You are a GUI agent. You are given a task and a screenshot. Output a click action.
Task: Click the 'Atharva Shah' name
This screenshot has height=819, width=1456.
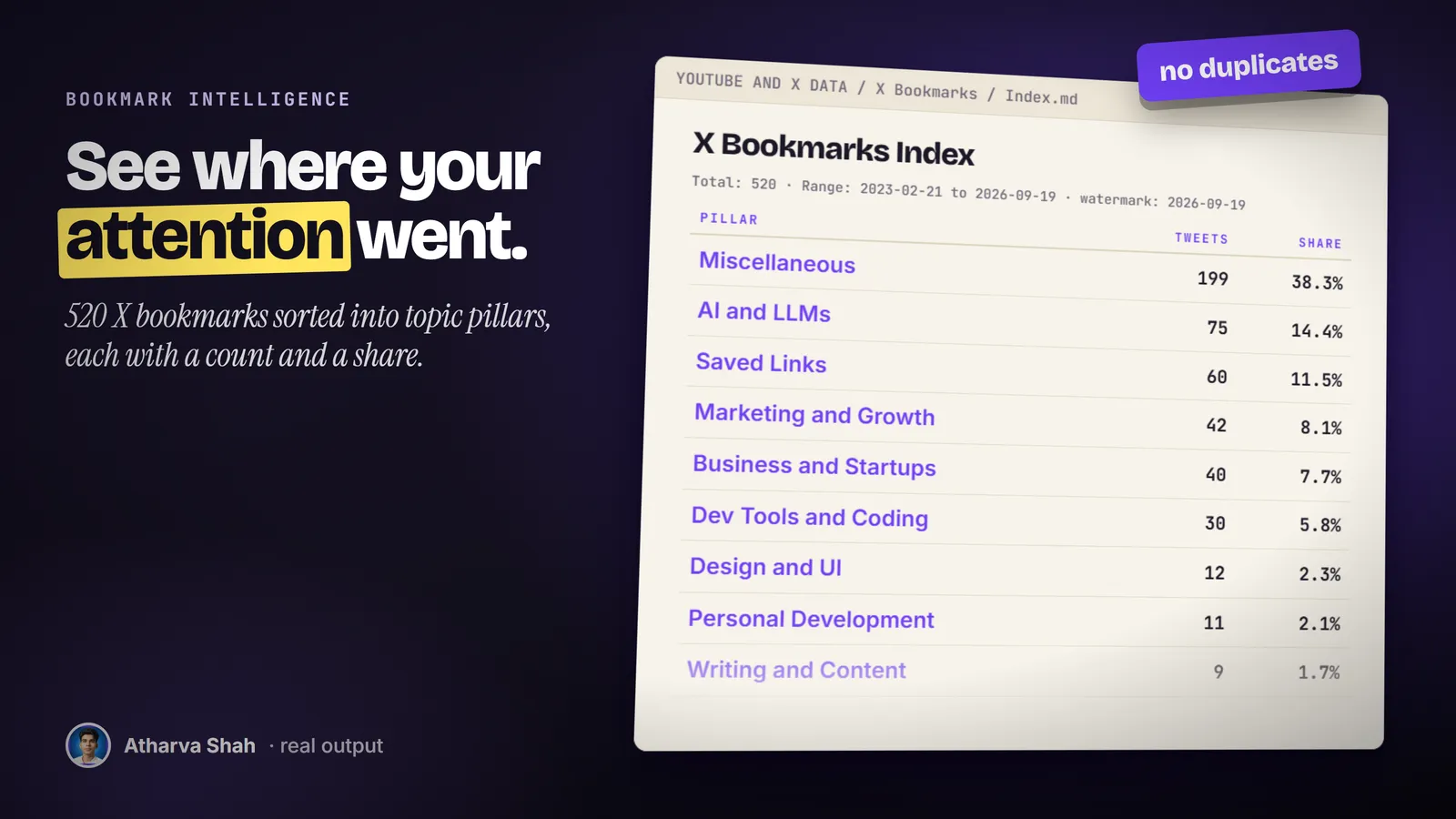(x=189, y=745)
